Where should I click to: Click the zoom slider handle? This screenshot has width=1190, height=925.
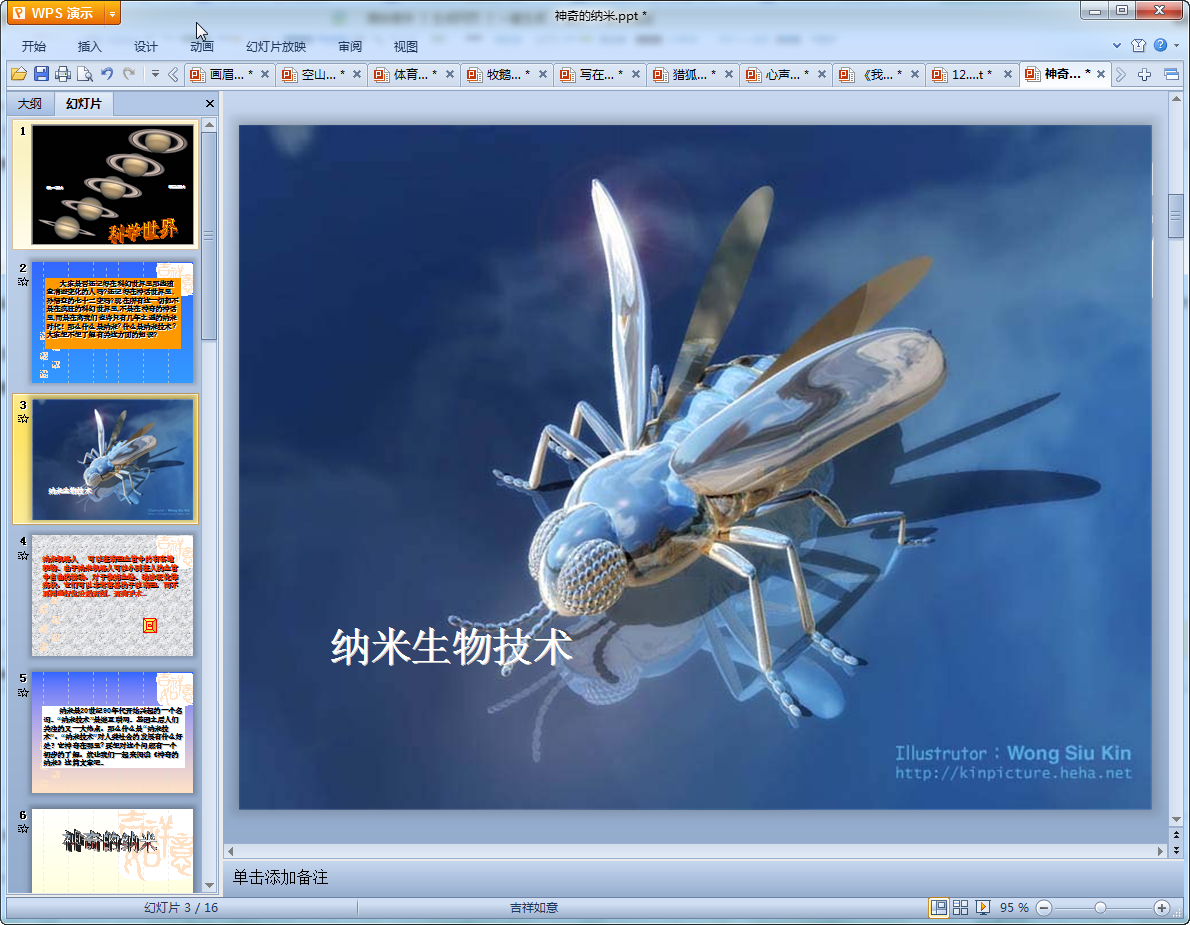tap(1100, 908)
